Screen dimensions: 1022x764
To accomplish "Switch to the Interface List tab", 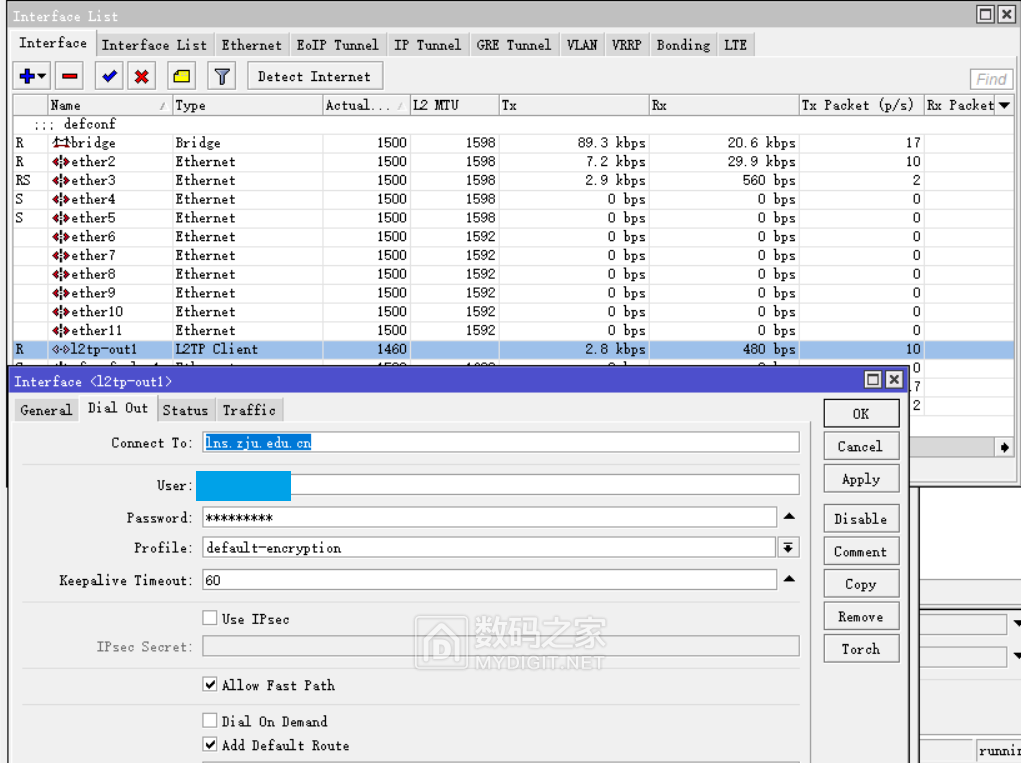I will point(154,45).
